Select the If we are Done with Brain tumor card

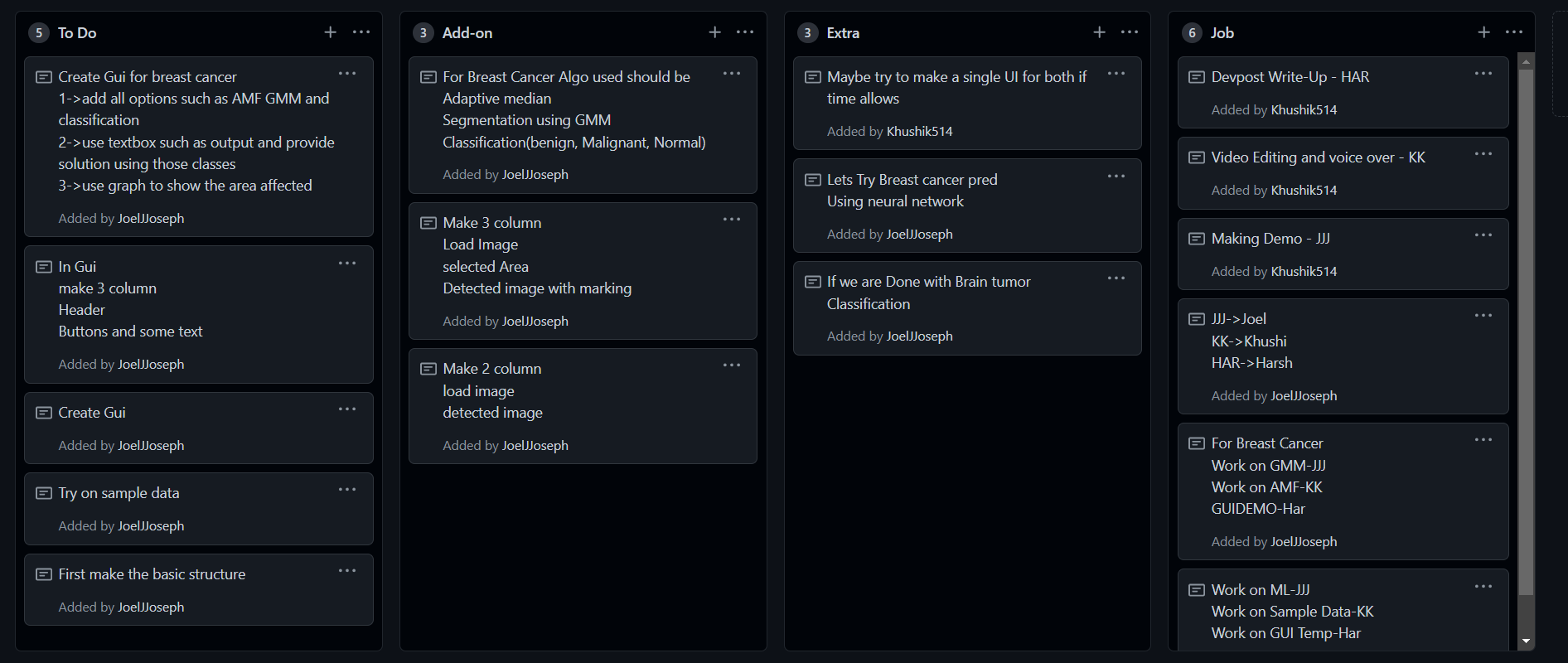(967, 308)
